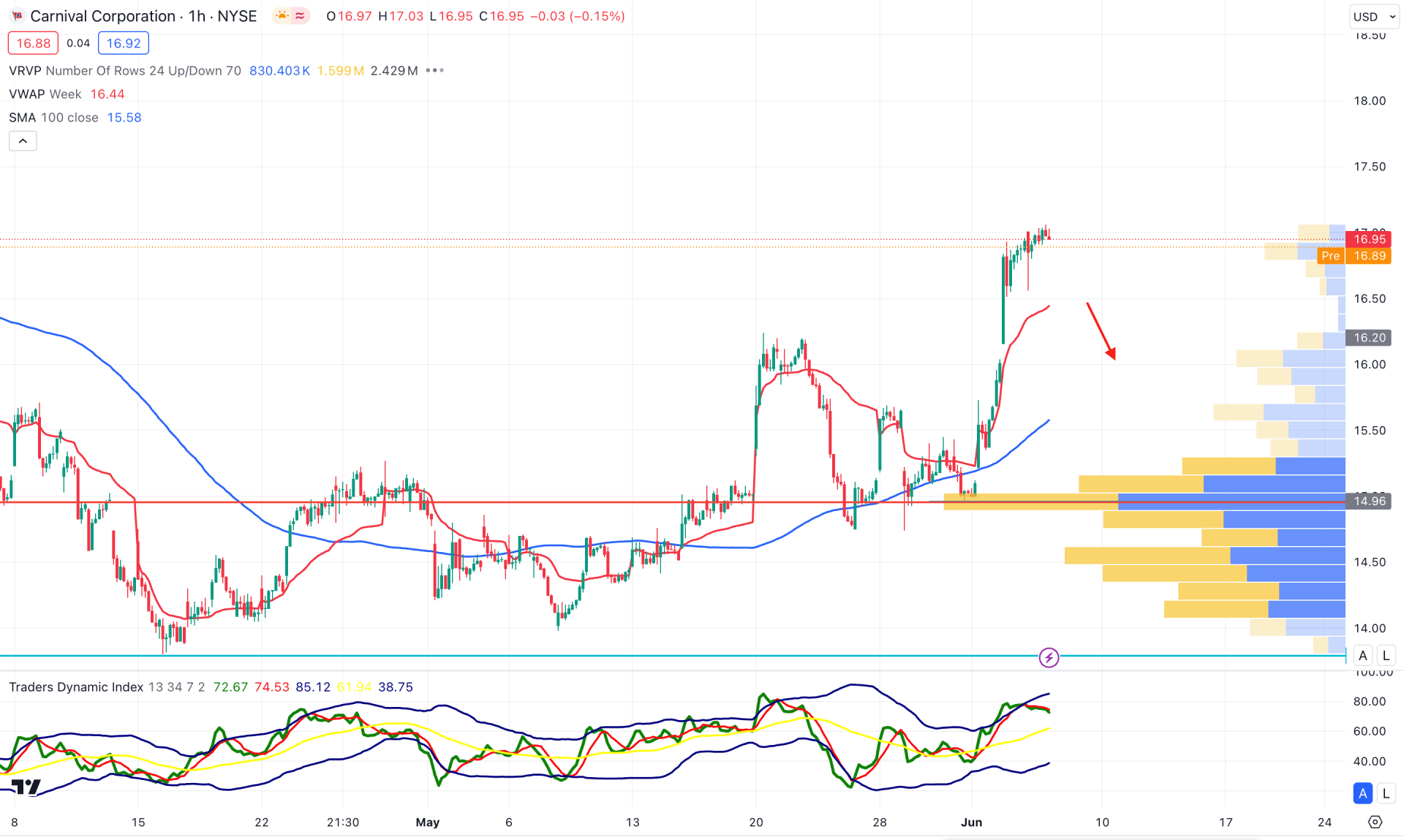Click the TDI value 85.12
The height and width of the screenshot is (840, 1404).
(313, 686)
